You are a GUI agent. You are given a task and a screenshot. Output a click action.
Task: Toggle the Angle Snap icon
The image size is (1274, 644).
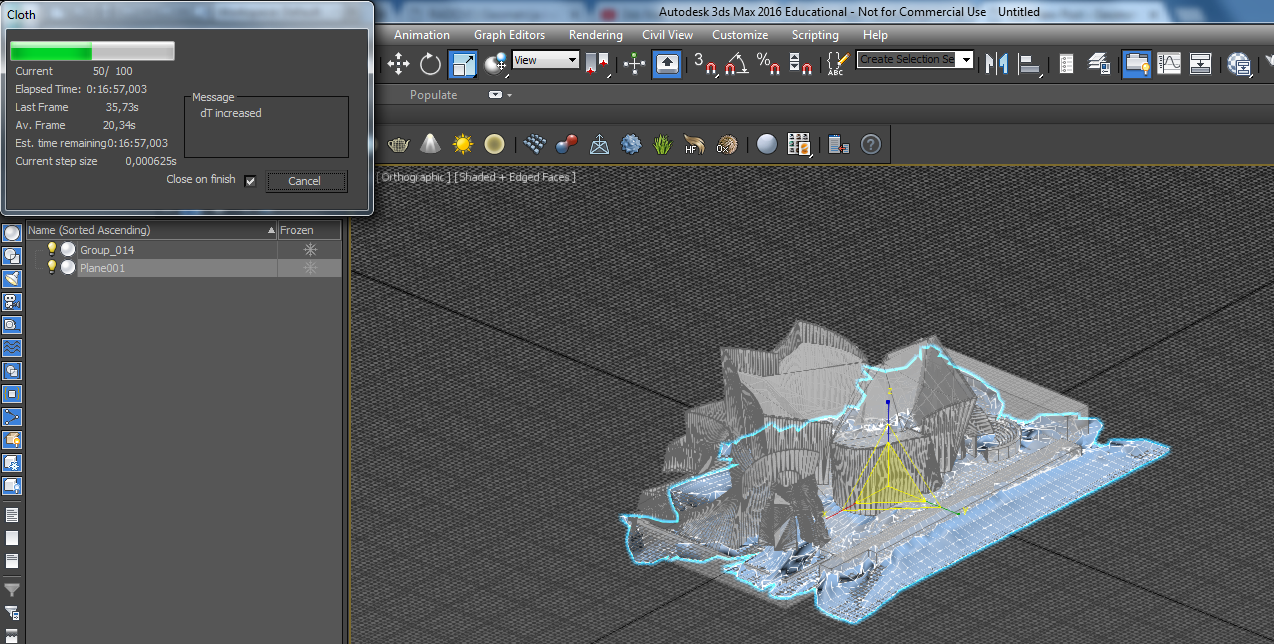[x=737, y=64]
